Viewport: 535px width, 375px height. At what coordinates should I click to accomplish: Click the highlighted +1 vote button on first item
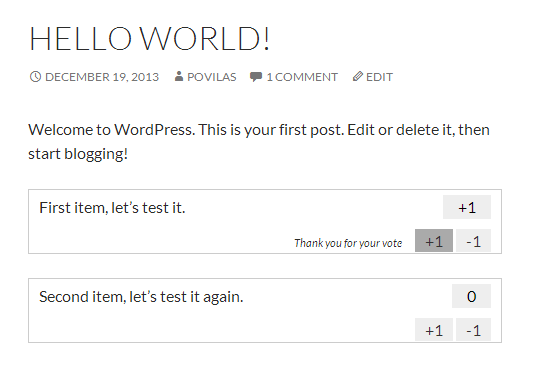tap(434, 241)
